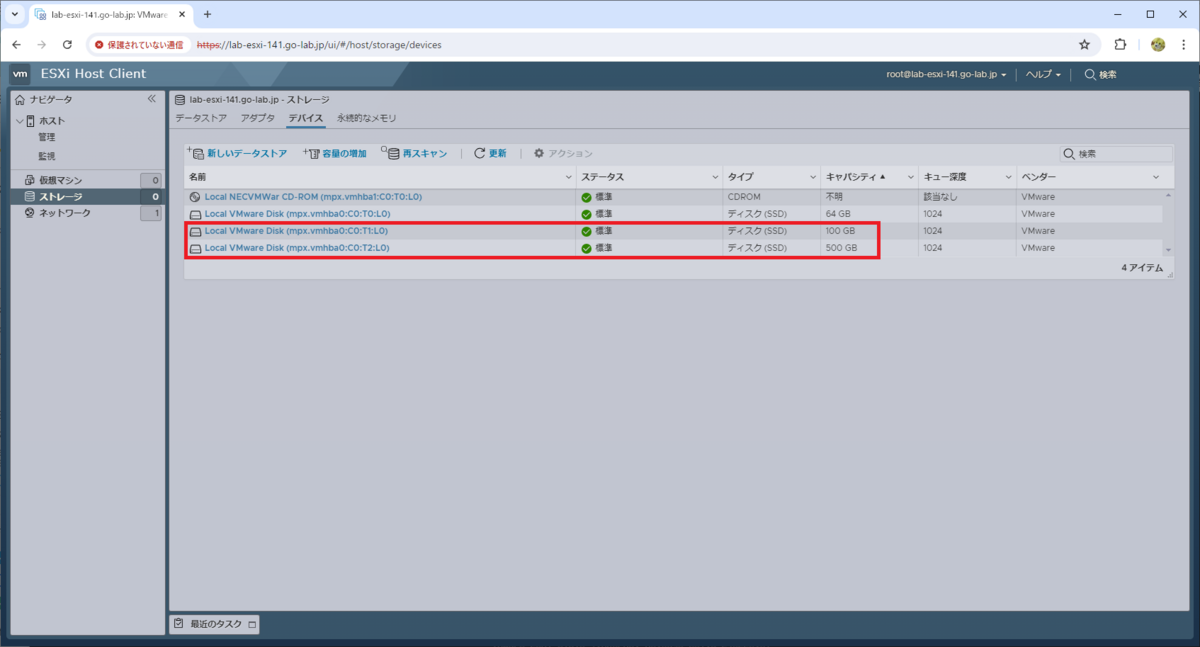
Task: Open Local VMware Disk mpx.vmhba0:C0:T0:L0 link
Action: (297, 214)
